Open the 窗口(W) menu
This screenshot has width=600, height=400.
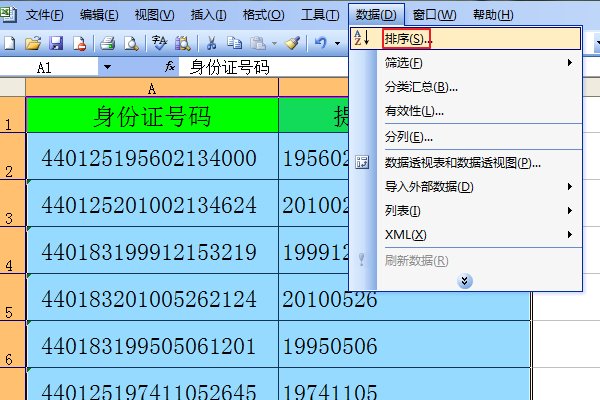435,15
